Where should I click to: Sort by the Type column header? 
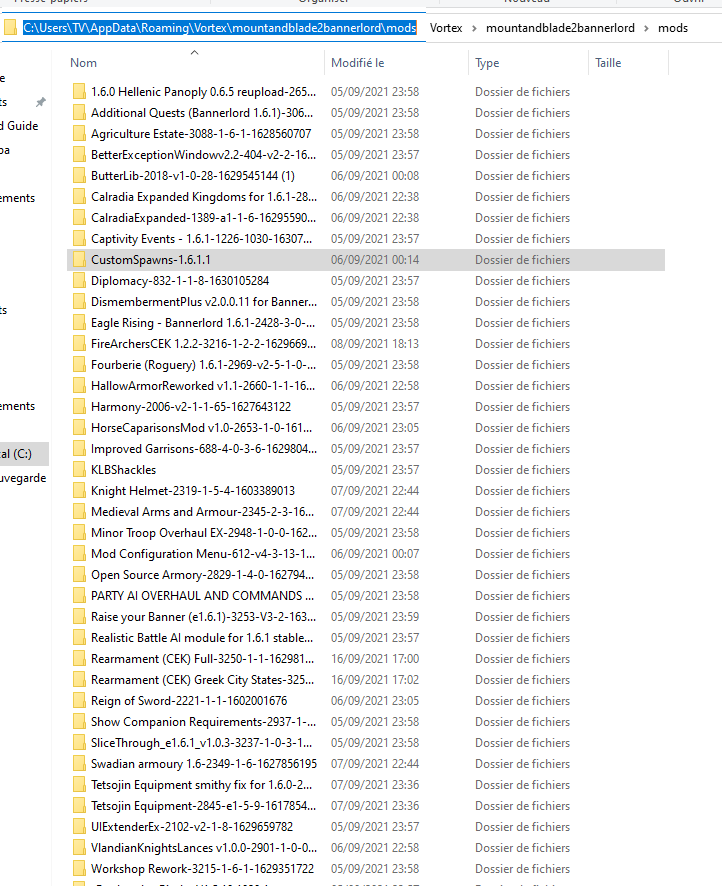pos(487,63)
